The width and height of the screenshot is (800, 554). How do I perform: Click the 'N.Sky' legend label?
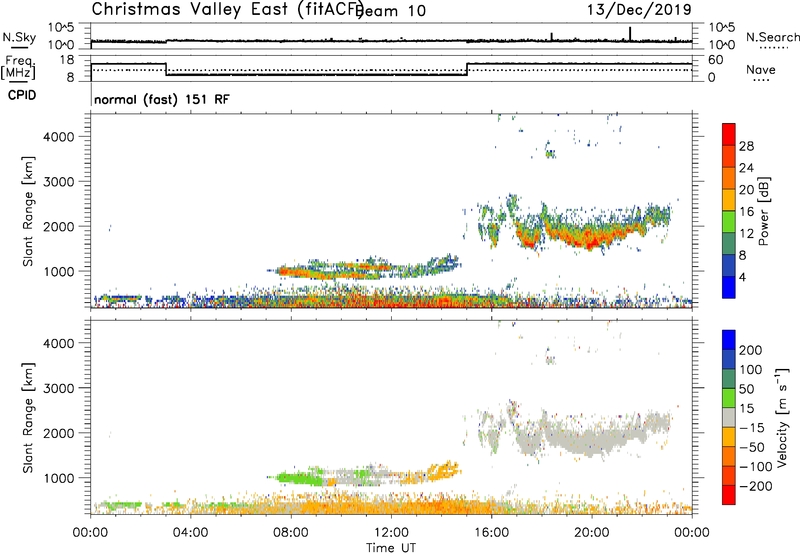click(x=19, y=37)
